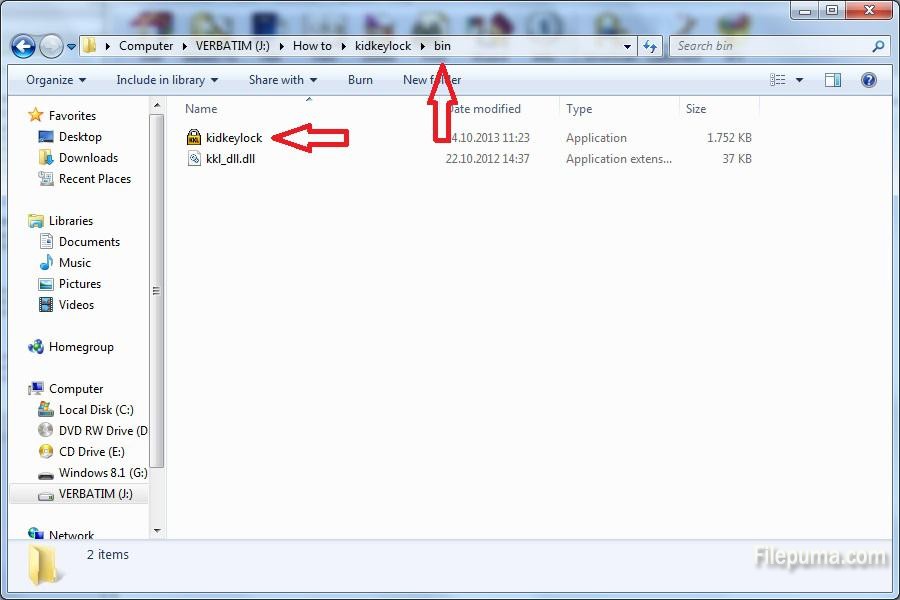Click the navigation pane vertical scrollbar
This screenshot has width=900, height=600.
coord(156,290)
